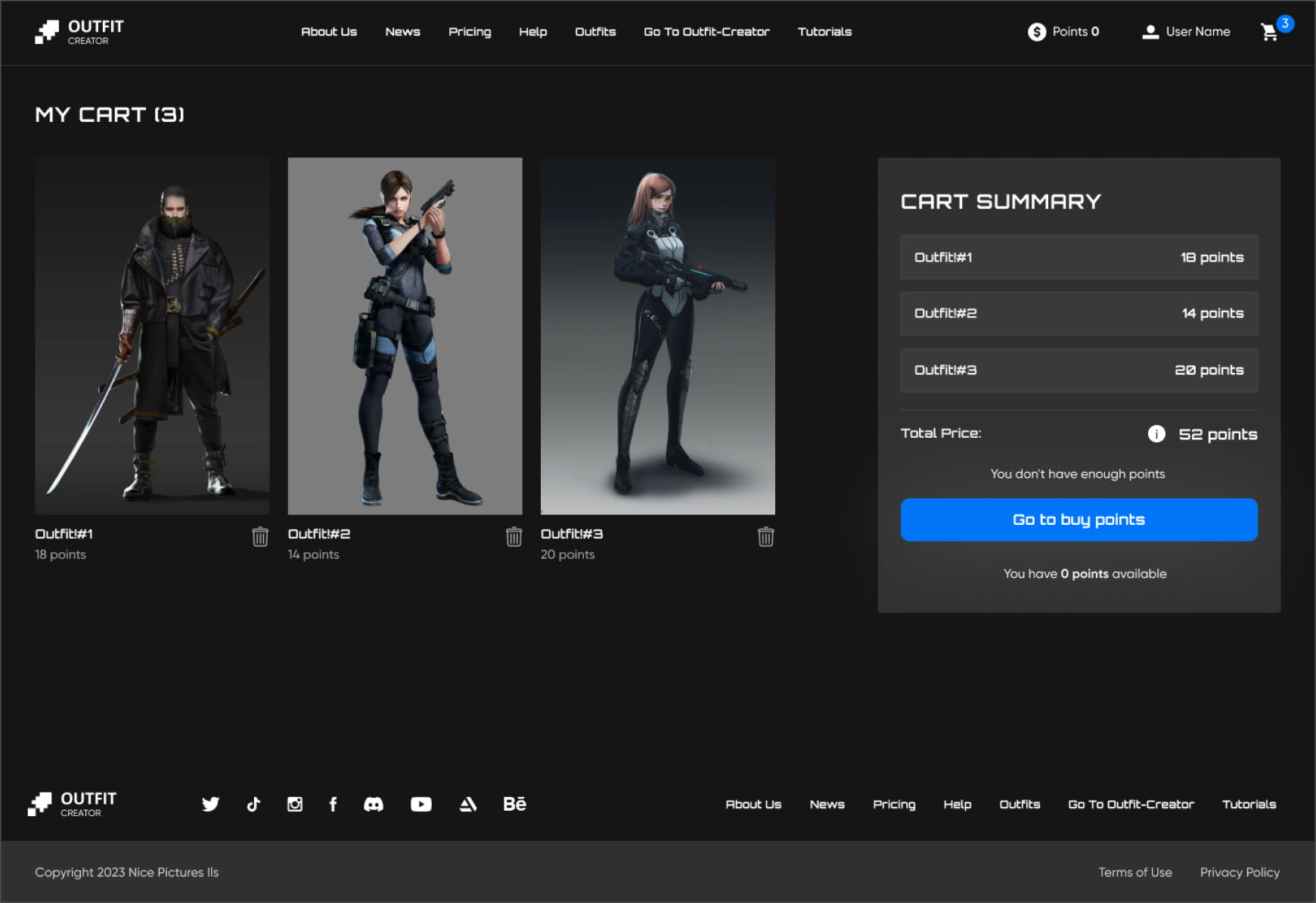Image resolution: width=1316 pixels, height=903 pixels.
Task: Open the Instagram icon in footer
Action: pyautogui.click(x=295, y=804)
